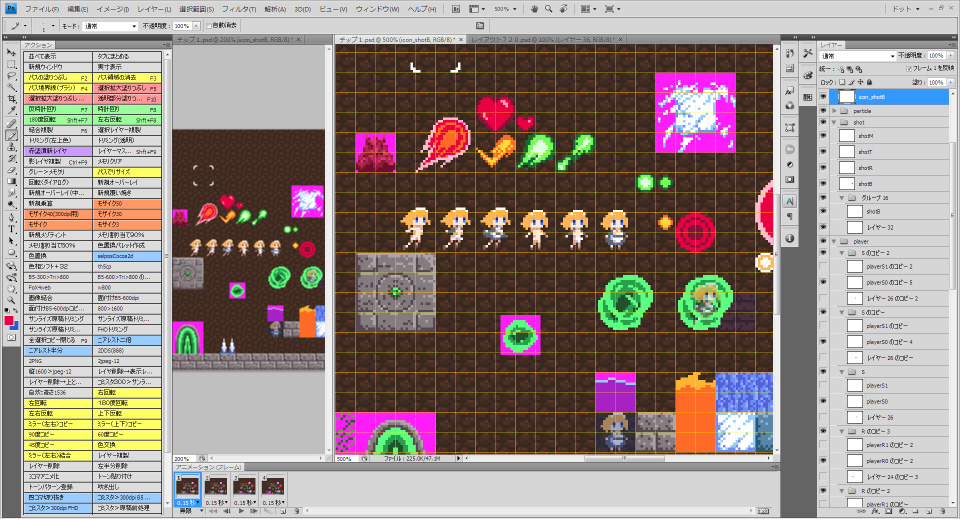The width and height of the screenshot is (960, 519).
Task: Select the Pen tool
Action: 11,218
